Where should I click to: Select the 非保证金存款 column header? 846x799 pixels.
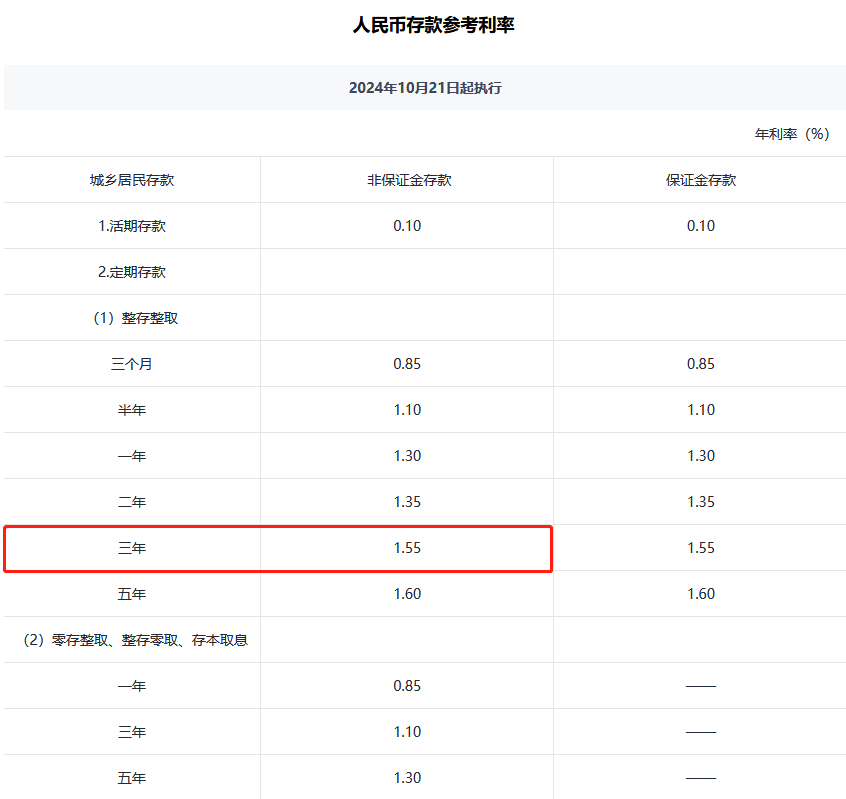click(x=407, y=180)
